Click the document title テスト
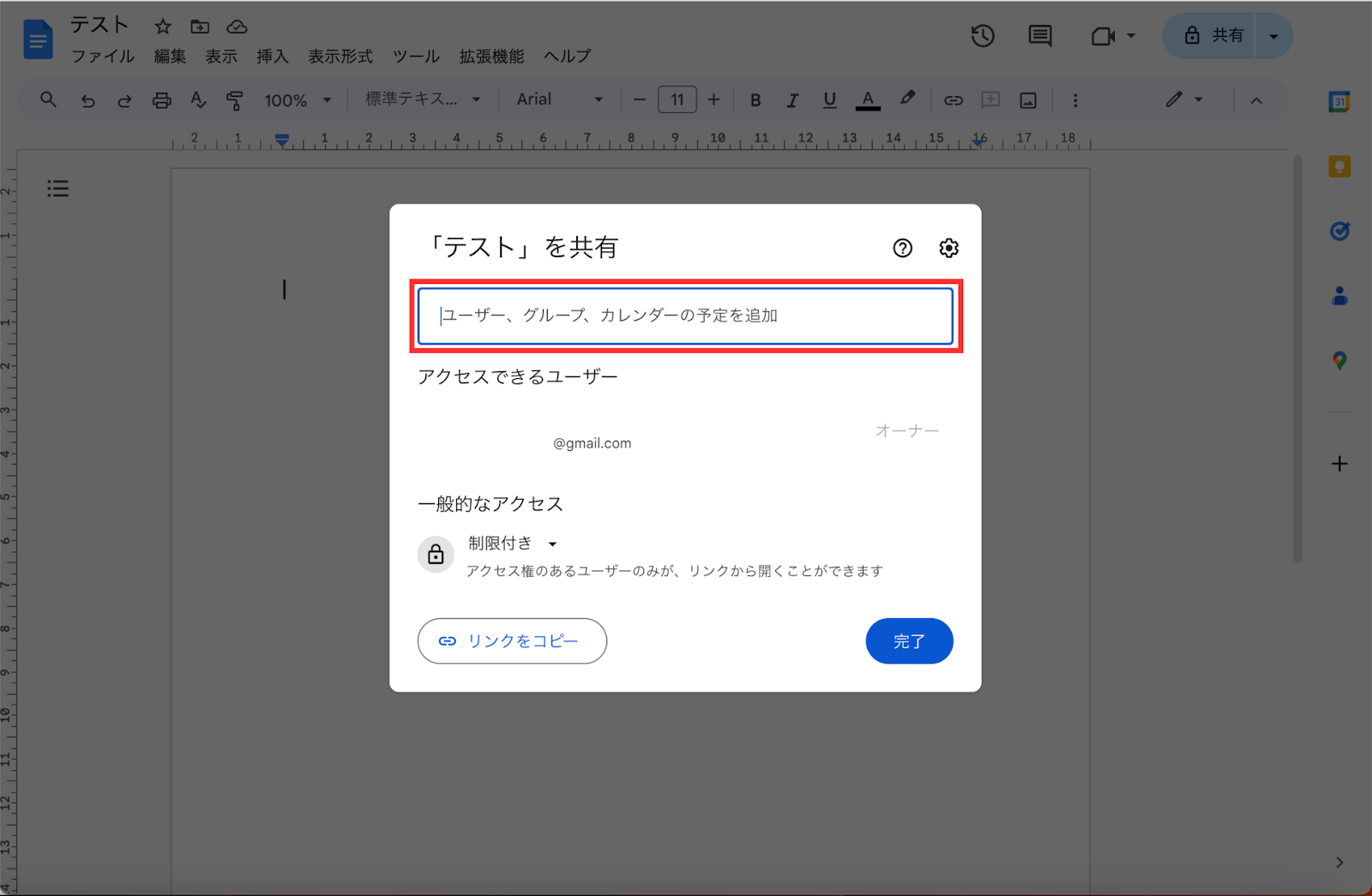Viewport: 1372px width, 896px height. [99, 26]
